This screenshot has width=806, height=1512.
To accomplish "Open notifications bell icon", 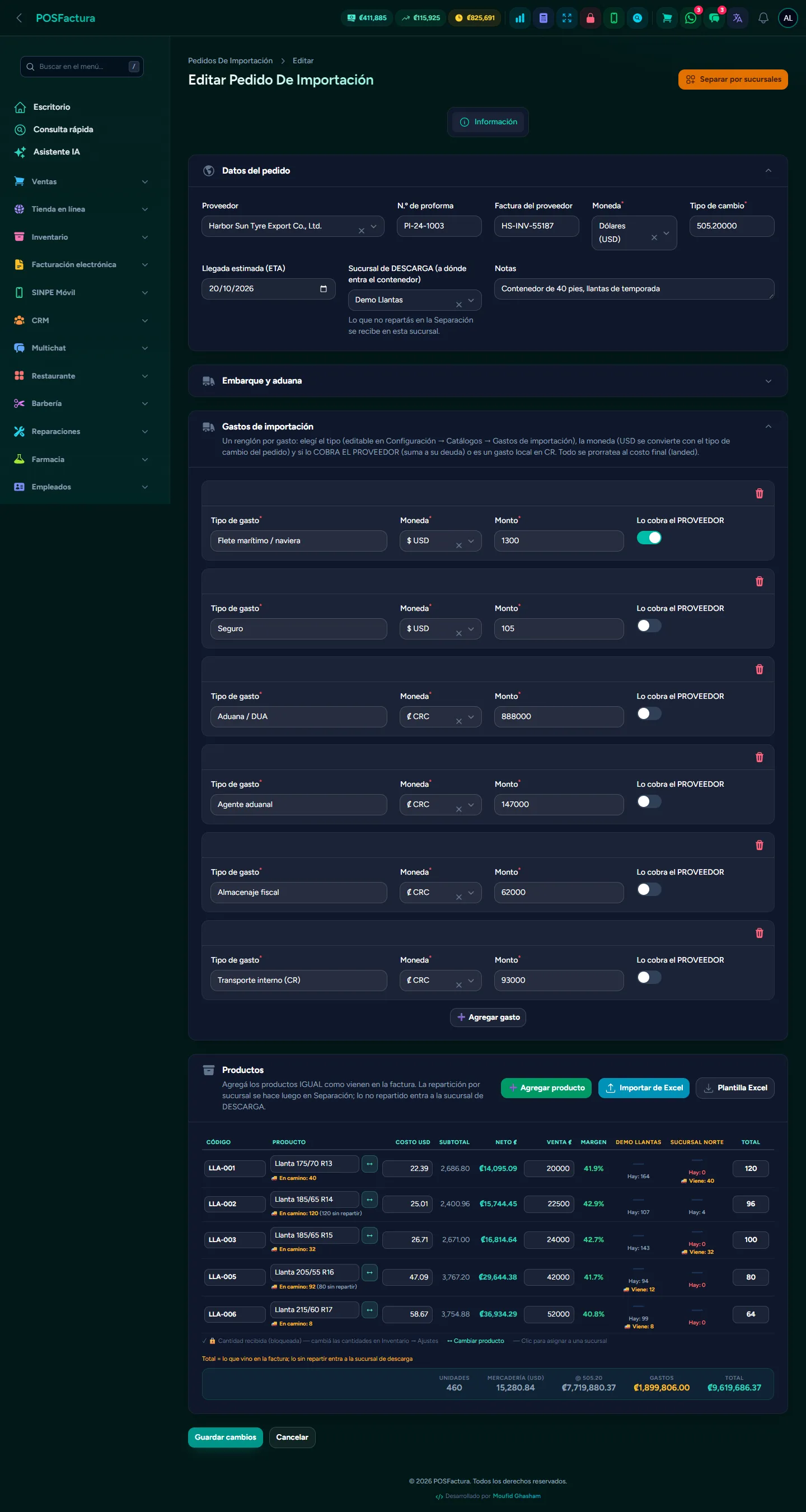I will click(x=763, y=18).
